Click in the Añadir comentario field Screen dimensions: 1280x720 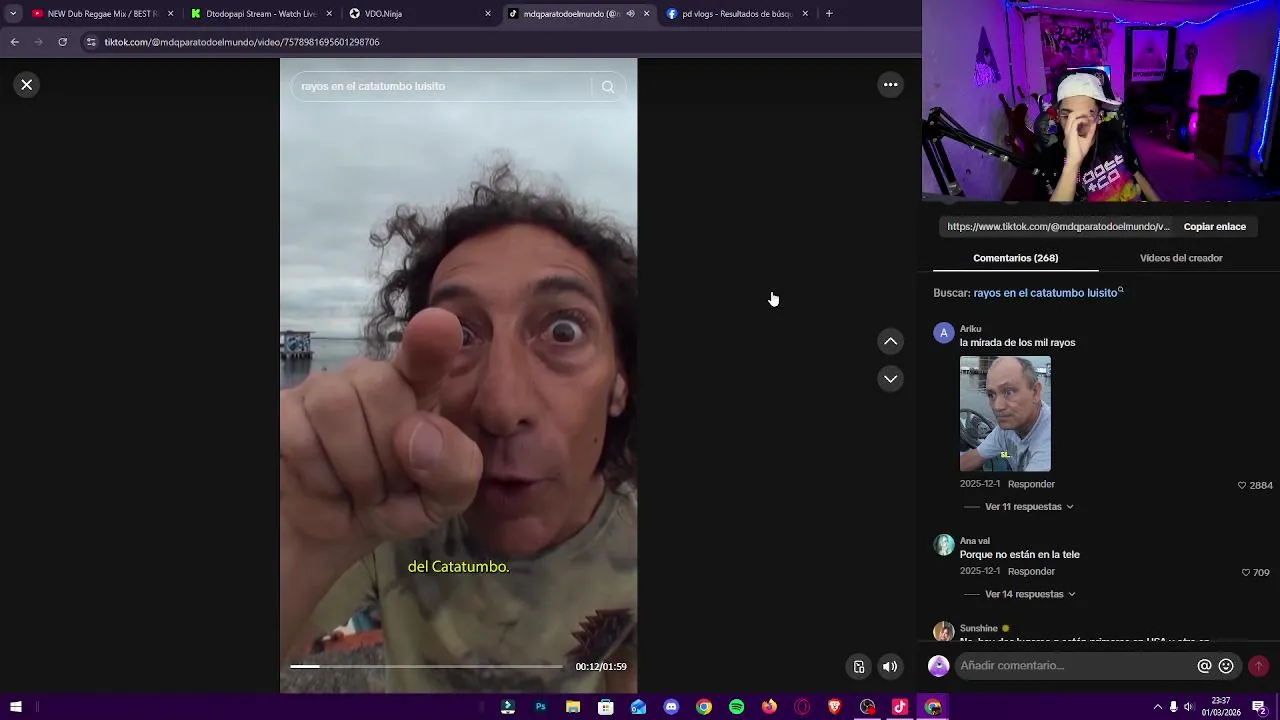click(x=1075, y=666)
